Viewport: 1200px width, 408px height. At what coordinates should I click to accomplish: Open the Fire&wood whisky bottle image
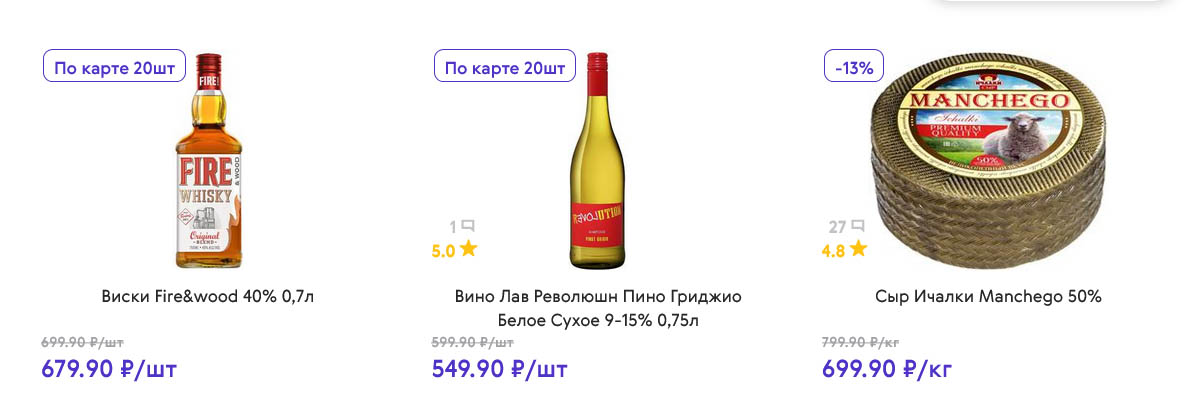pyautogui.click(x=209, y=160)
